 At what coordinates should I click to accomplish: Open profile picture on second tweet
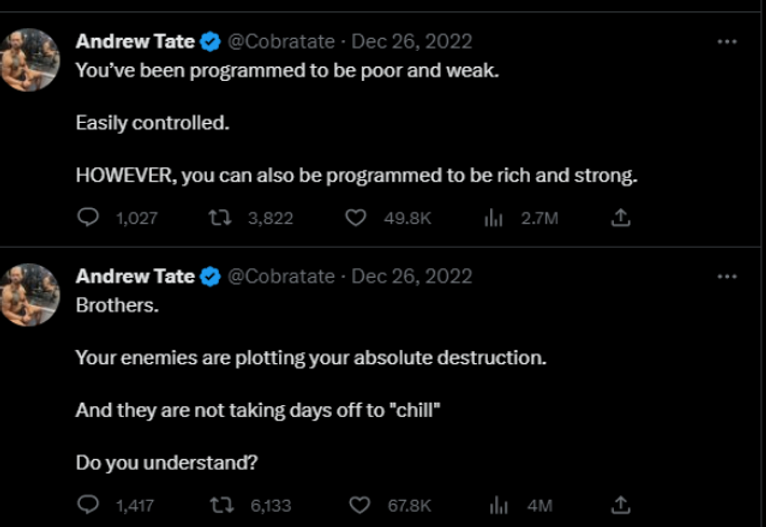point(29,295)
